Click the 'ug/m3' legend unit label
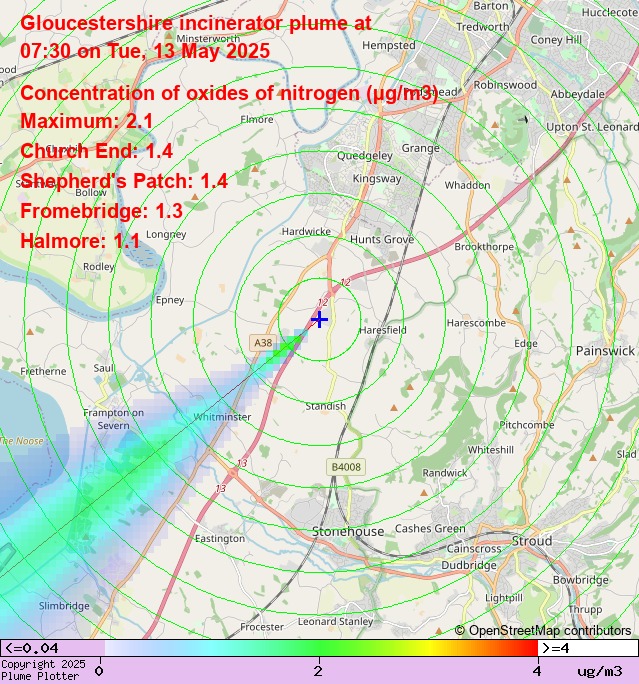This screenshot has width=639, height=684. [x=600, y=671]
